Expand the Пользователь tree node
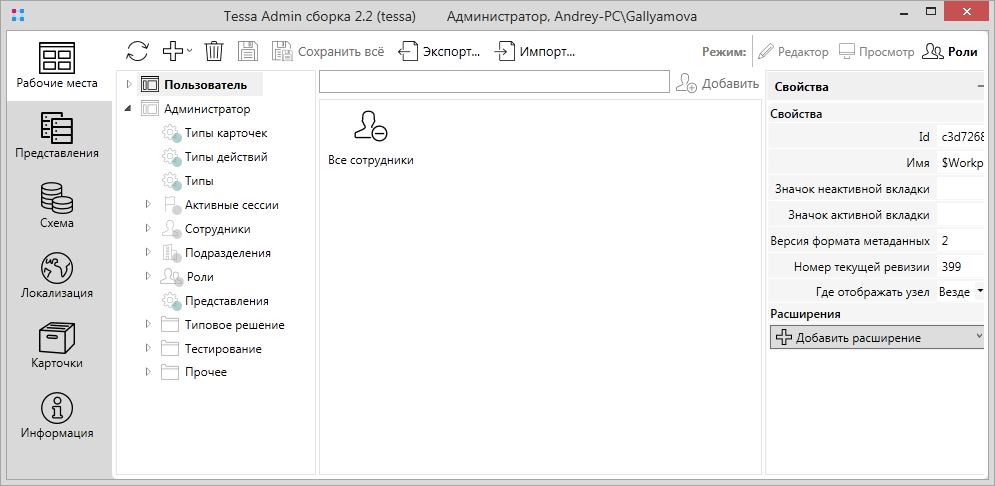995x486 pixels. [x=128, y=85]
